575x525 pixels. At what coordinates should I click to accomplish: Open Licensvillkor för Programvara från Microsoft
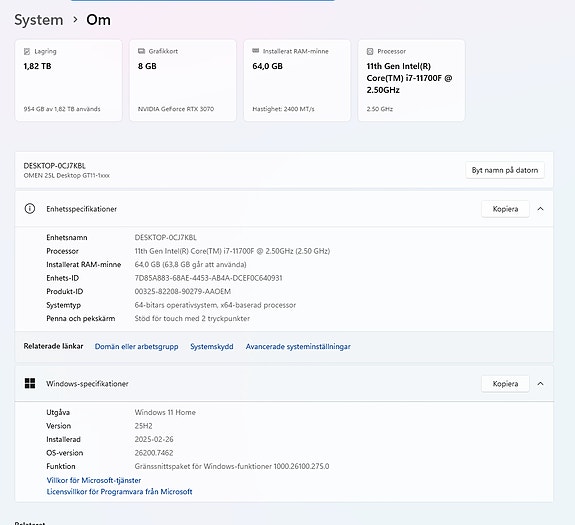(120, 492)
